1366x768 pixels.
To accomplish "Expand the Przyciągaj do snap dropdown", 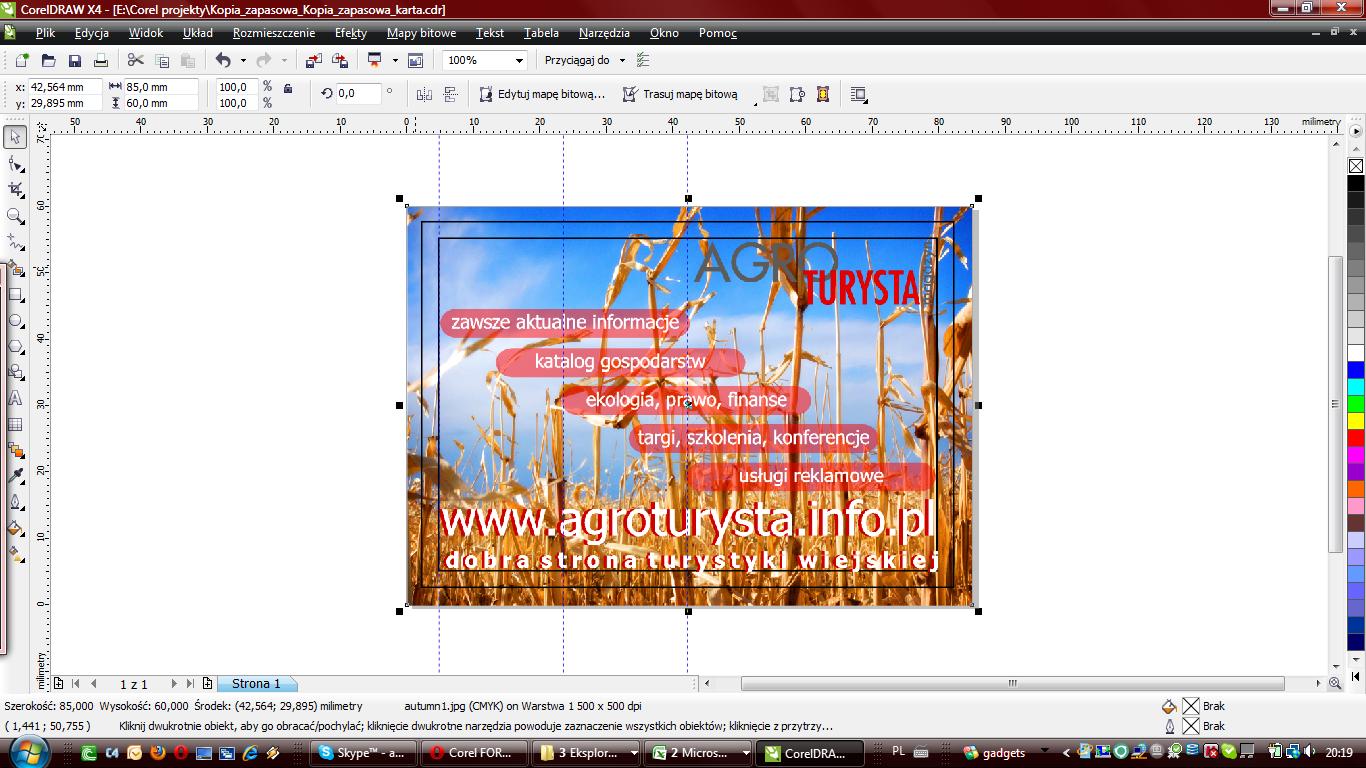I will [x=622, y=60].
